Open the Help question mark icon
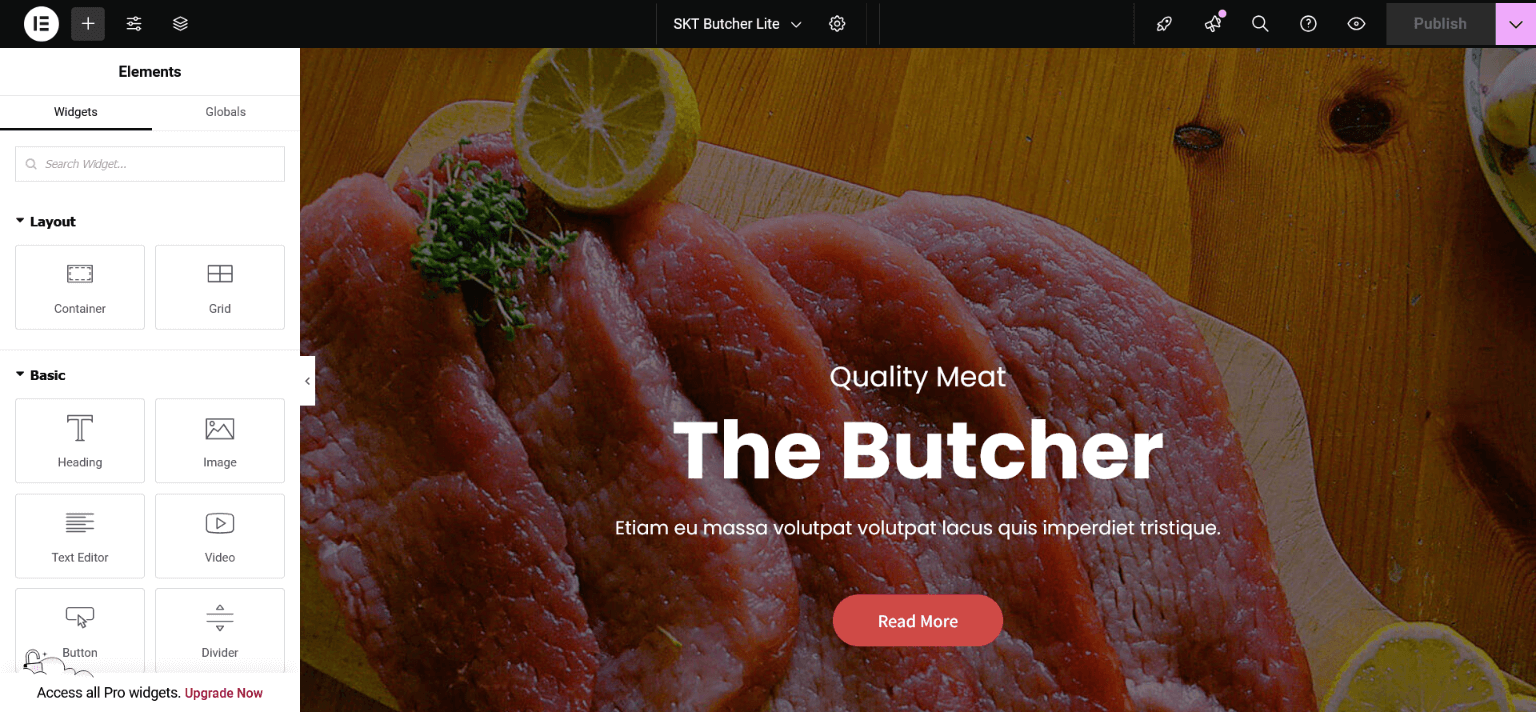This screenshot has height=712, width=1536. pos(1308,24)
